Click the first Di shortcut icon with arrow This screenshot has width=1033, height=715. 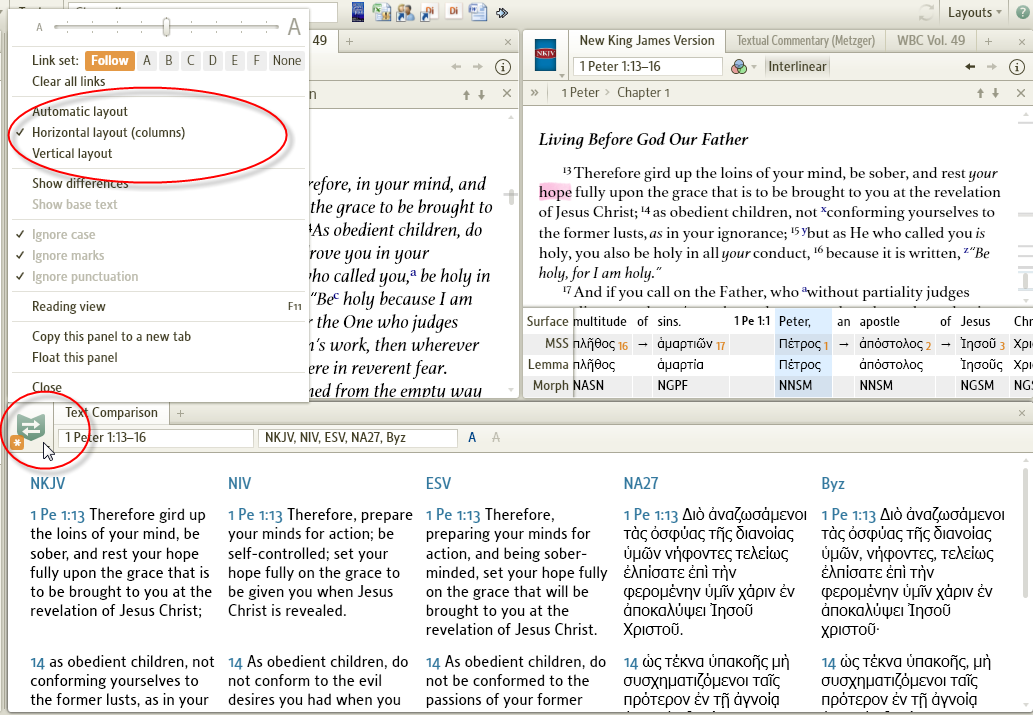429,12
